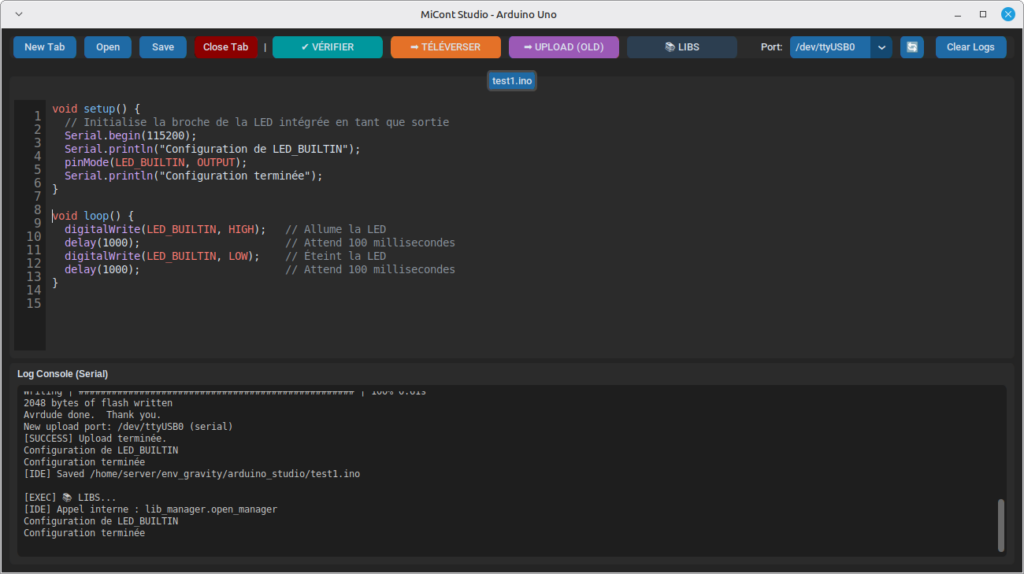Open the window menu chevron in title bar
Screen dimensions: 1024x574
pyautogui.click(x=19, y=14)
